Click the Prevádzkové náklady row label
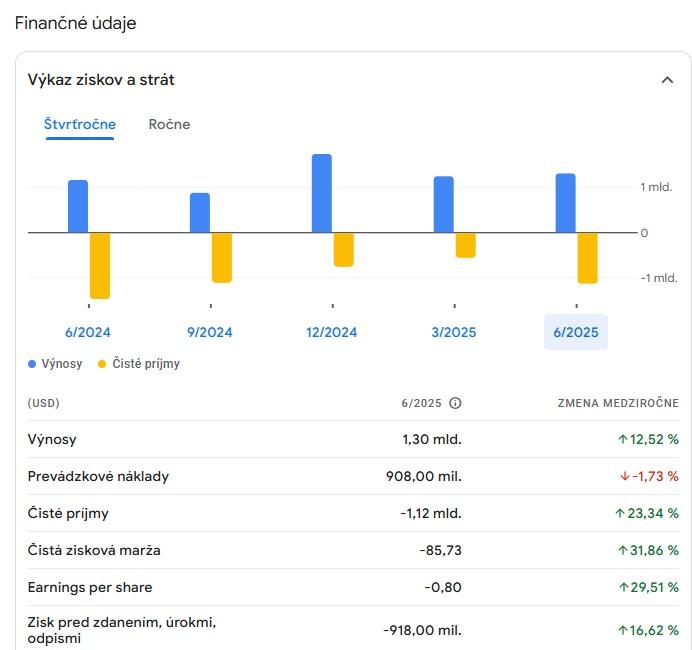Screen dimensions: 692x650 point(98,476)
